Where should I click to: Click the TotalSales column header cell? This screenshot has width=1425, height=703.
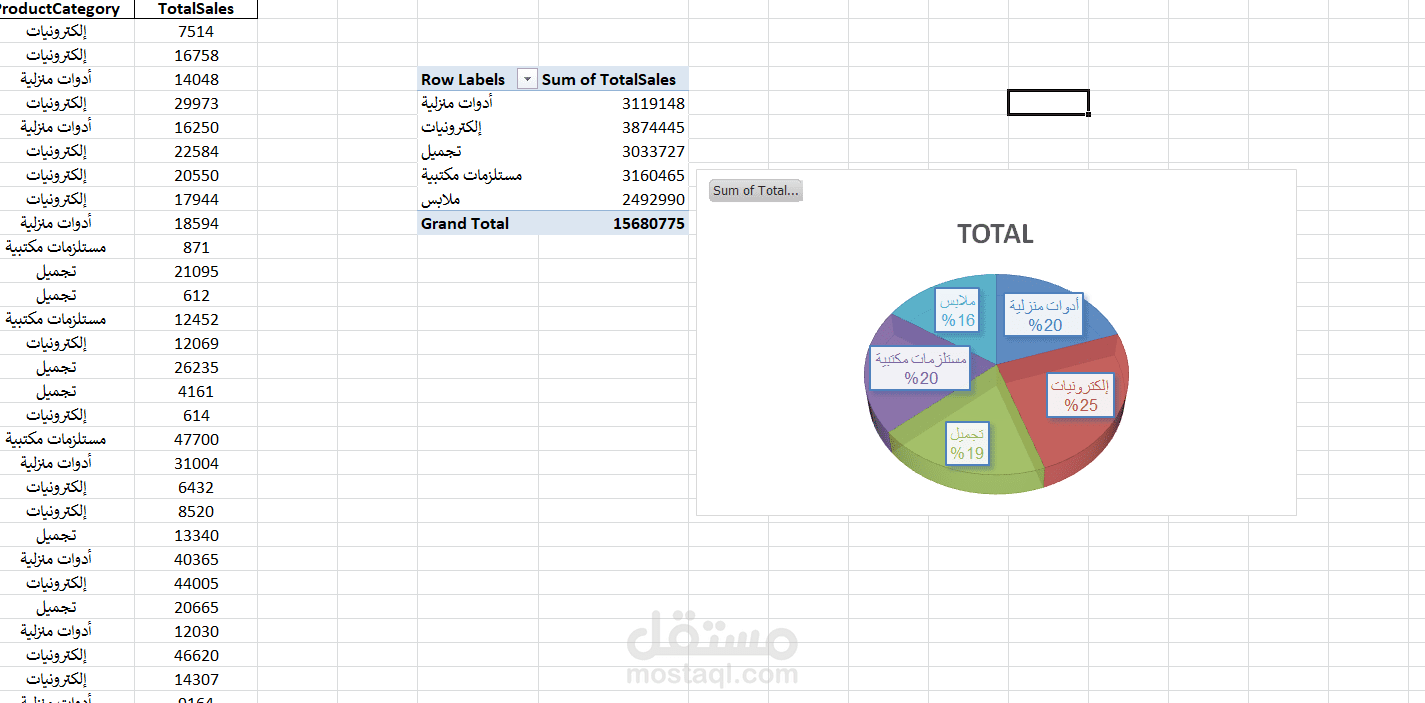point(196,9)
